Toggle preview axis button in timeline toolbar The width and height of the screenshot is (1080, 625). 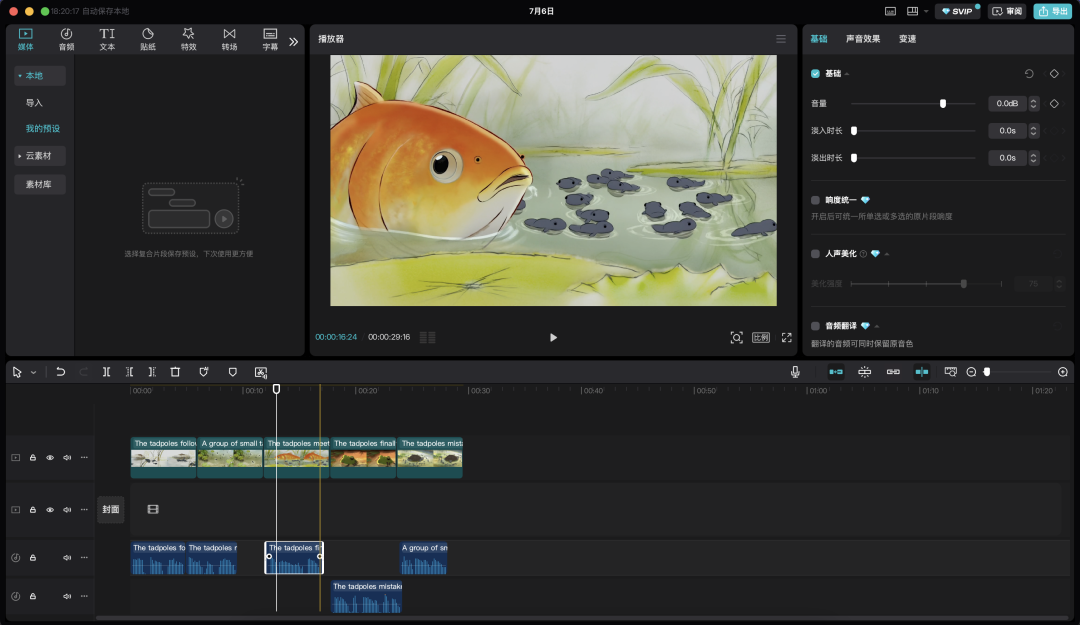click(922, 372)
